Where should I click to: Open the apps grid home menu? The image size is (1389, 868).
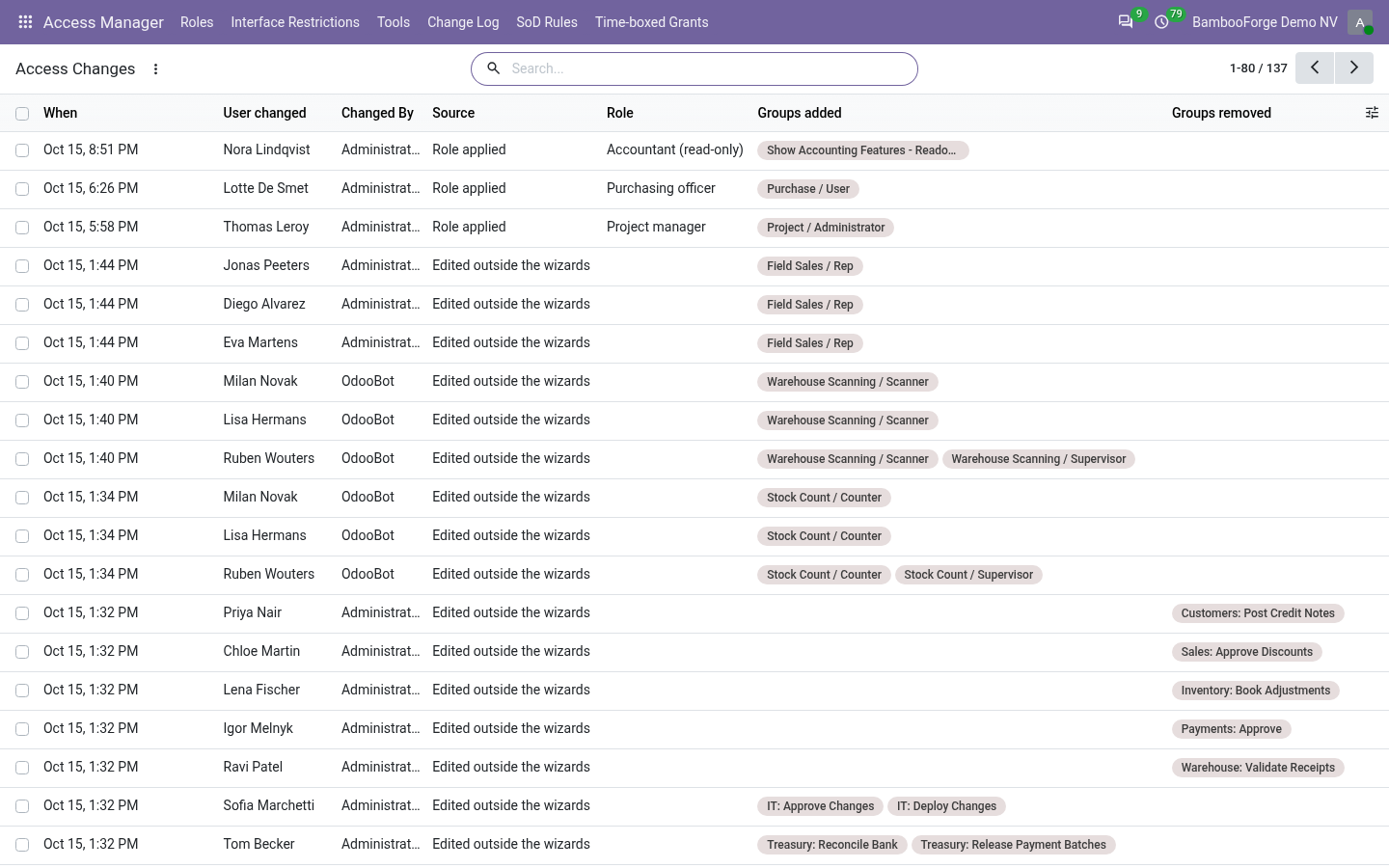pyautogui.click(x=26, y=21)
